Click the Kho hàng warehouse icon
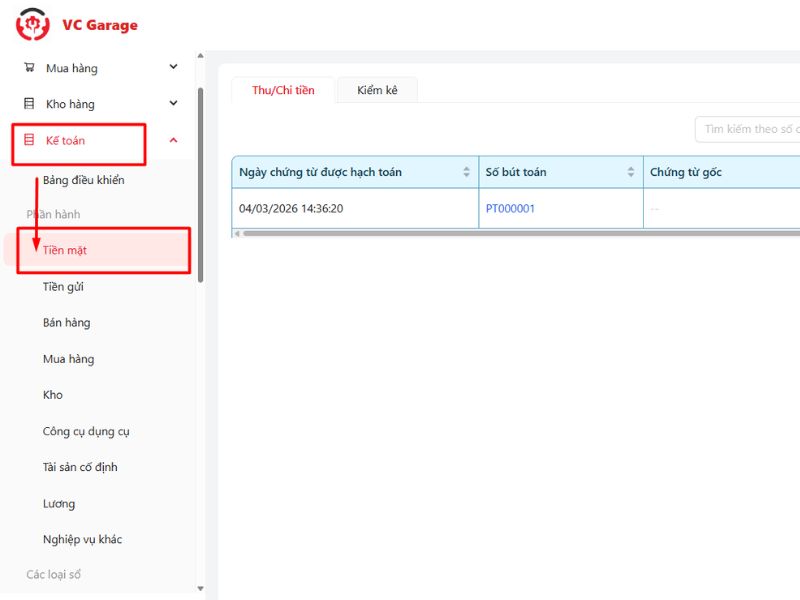This screenshot has width=800, height=600. [29, 104]
